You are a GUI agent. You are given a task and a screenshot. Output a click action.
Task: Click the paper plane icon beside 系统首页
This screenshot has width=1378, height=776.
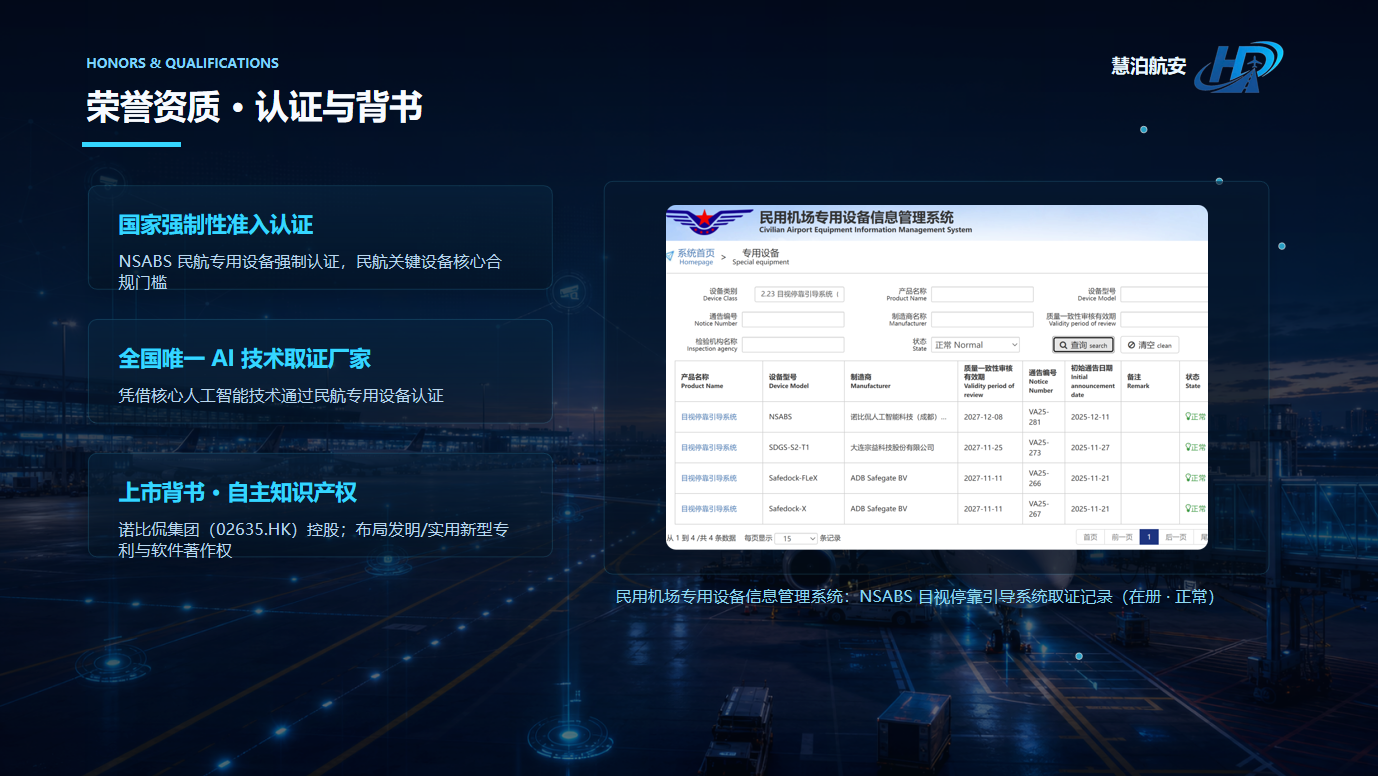[x=669, y=256]
